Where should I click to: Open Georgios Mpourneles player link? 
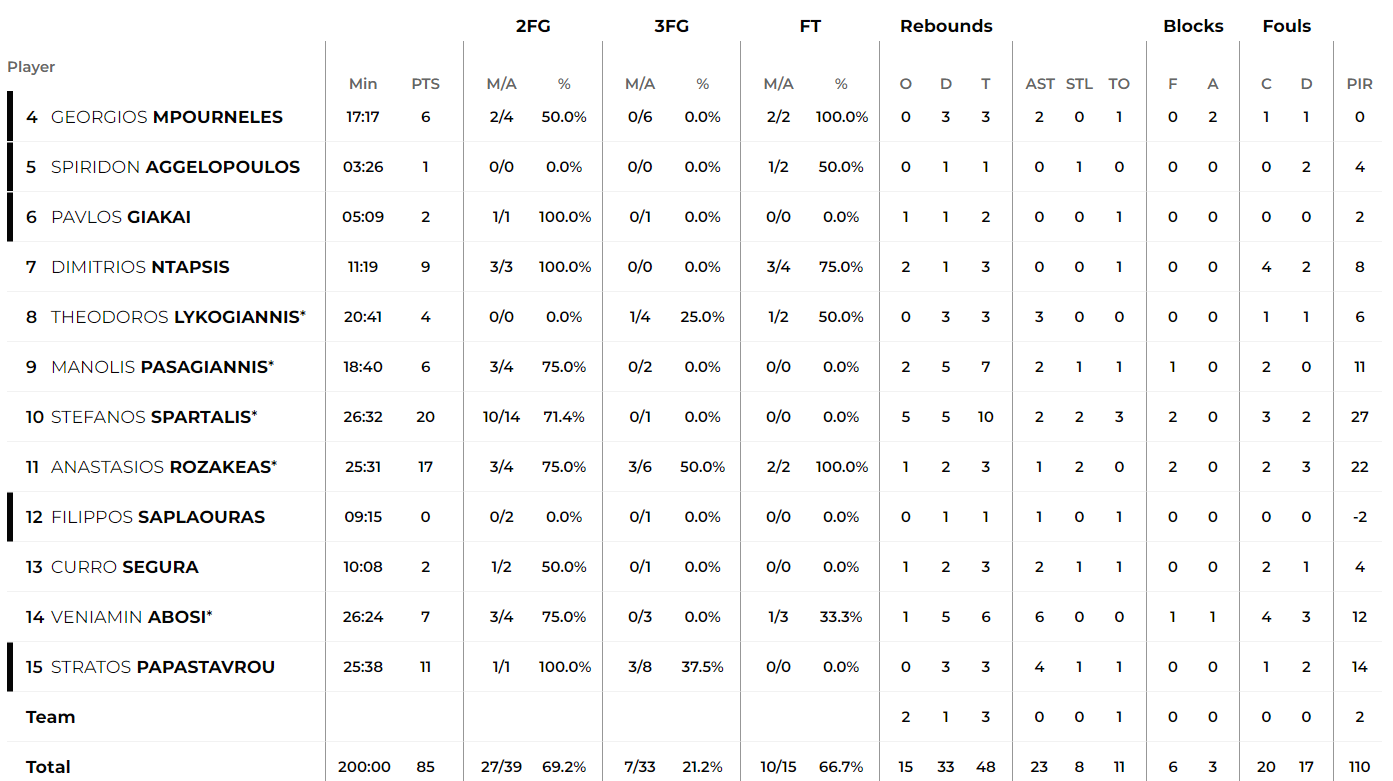click(167, 117)
